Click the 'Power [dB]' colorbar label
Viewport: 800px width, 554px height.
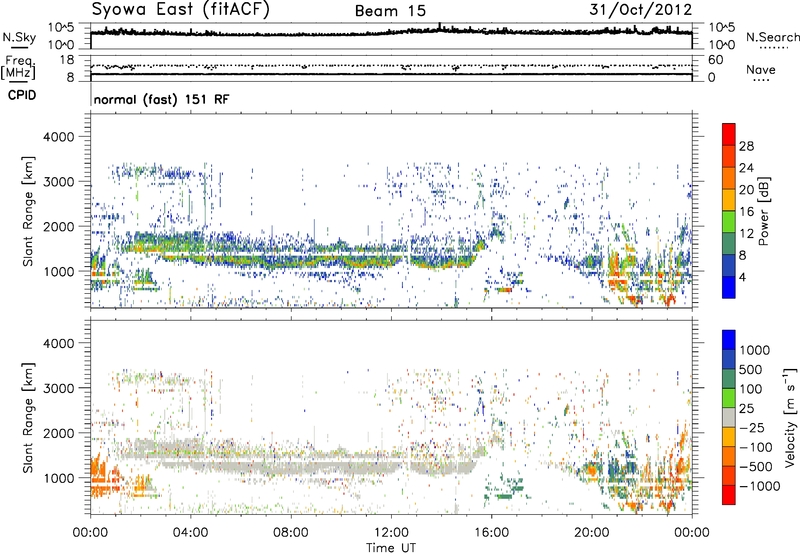(764, 211)
